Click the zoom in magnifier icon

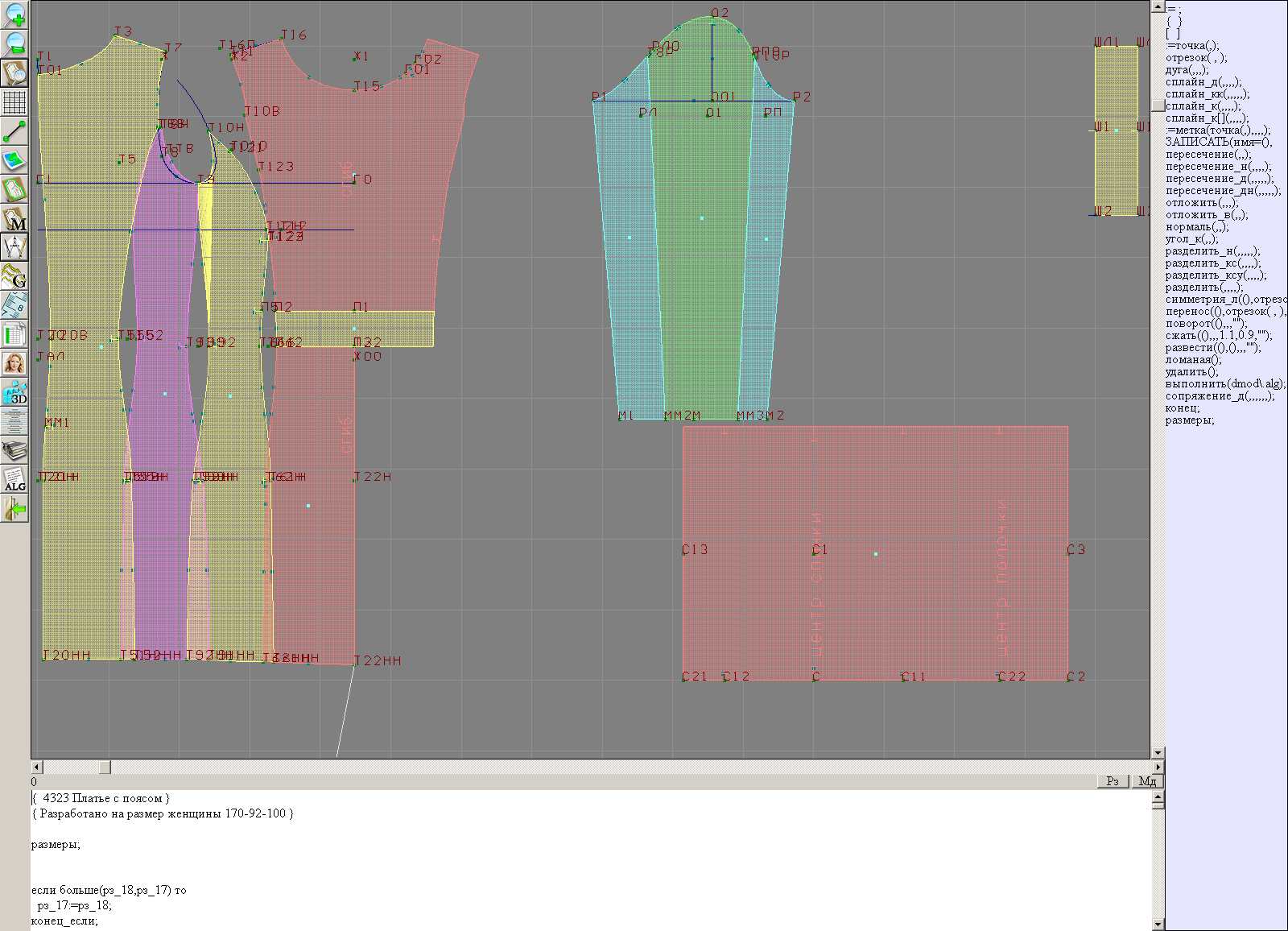pyautogui.click(x=14, y=14)
